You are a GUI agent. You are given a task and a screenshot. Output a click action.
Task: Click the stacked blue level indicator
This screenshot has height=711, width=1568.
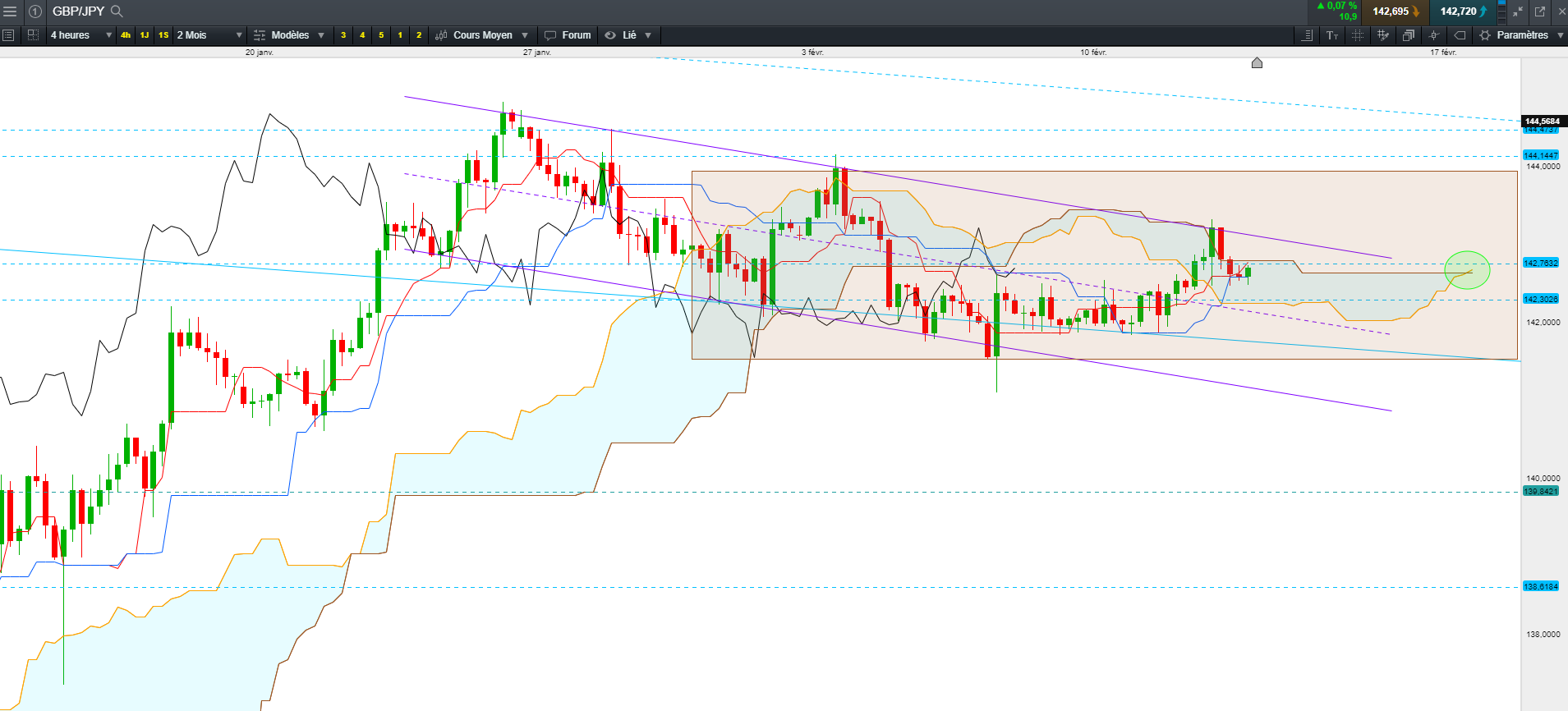pos(1501,11)
